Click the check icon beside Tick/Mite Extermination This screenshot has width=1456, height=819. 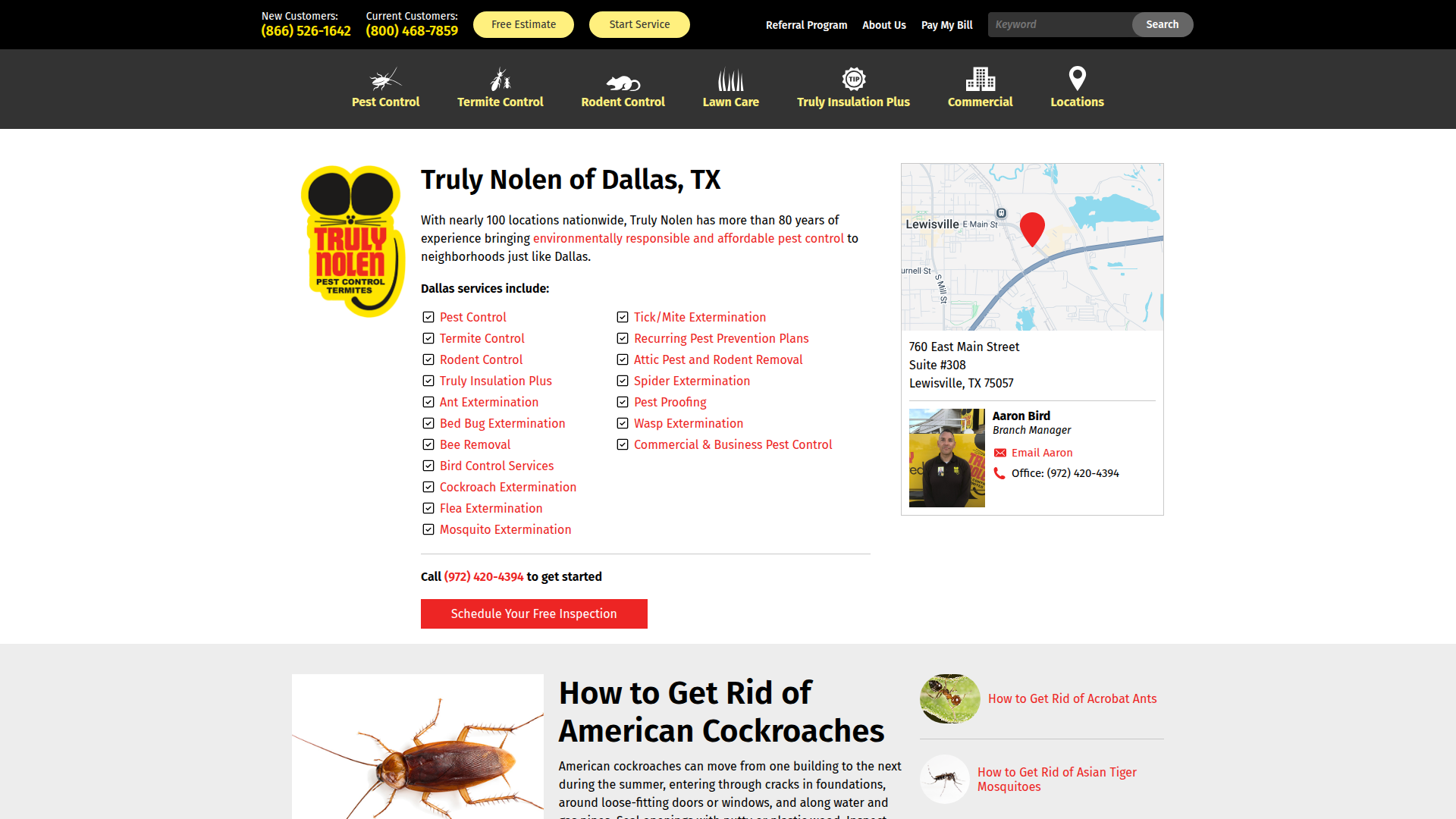click(x=623, y=317)
